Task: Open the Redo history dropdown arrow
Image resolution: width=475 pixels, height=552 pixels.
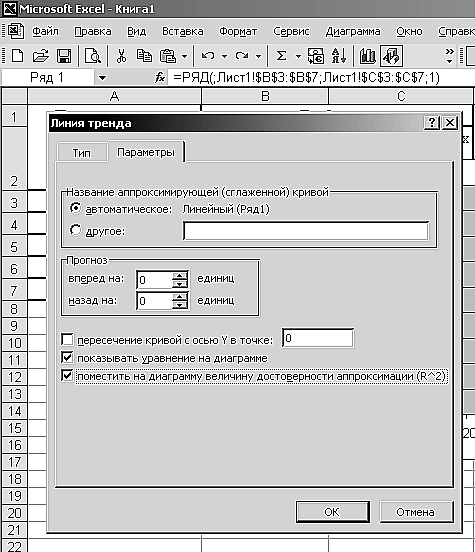Action: coord(258,56)
